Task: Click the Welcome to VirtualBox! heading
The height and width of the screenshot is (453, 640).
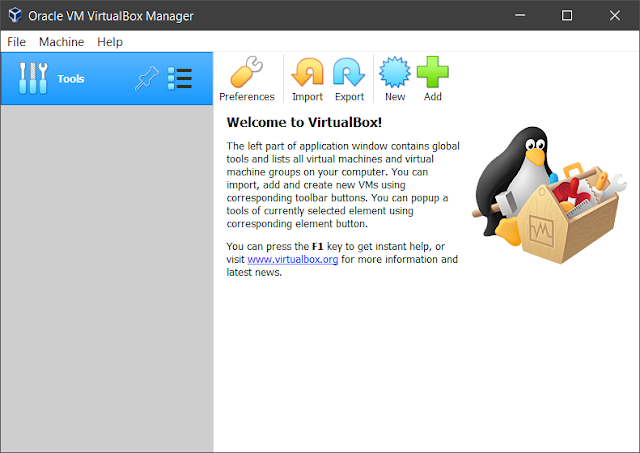Action: click(x=304, y=122)
